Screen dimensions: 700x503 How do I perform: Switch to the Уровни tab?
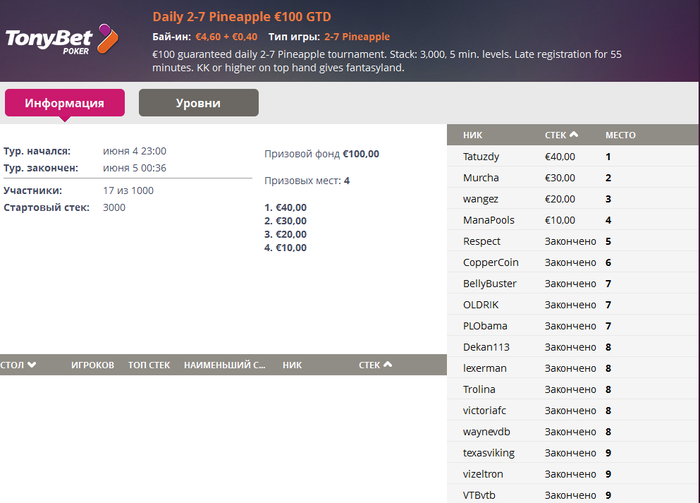[199, 103]
